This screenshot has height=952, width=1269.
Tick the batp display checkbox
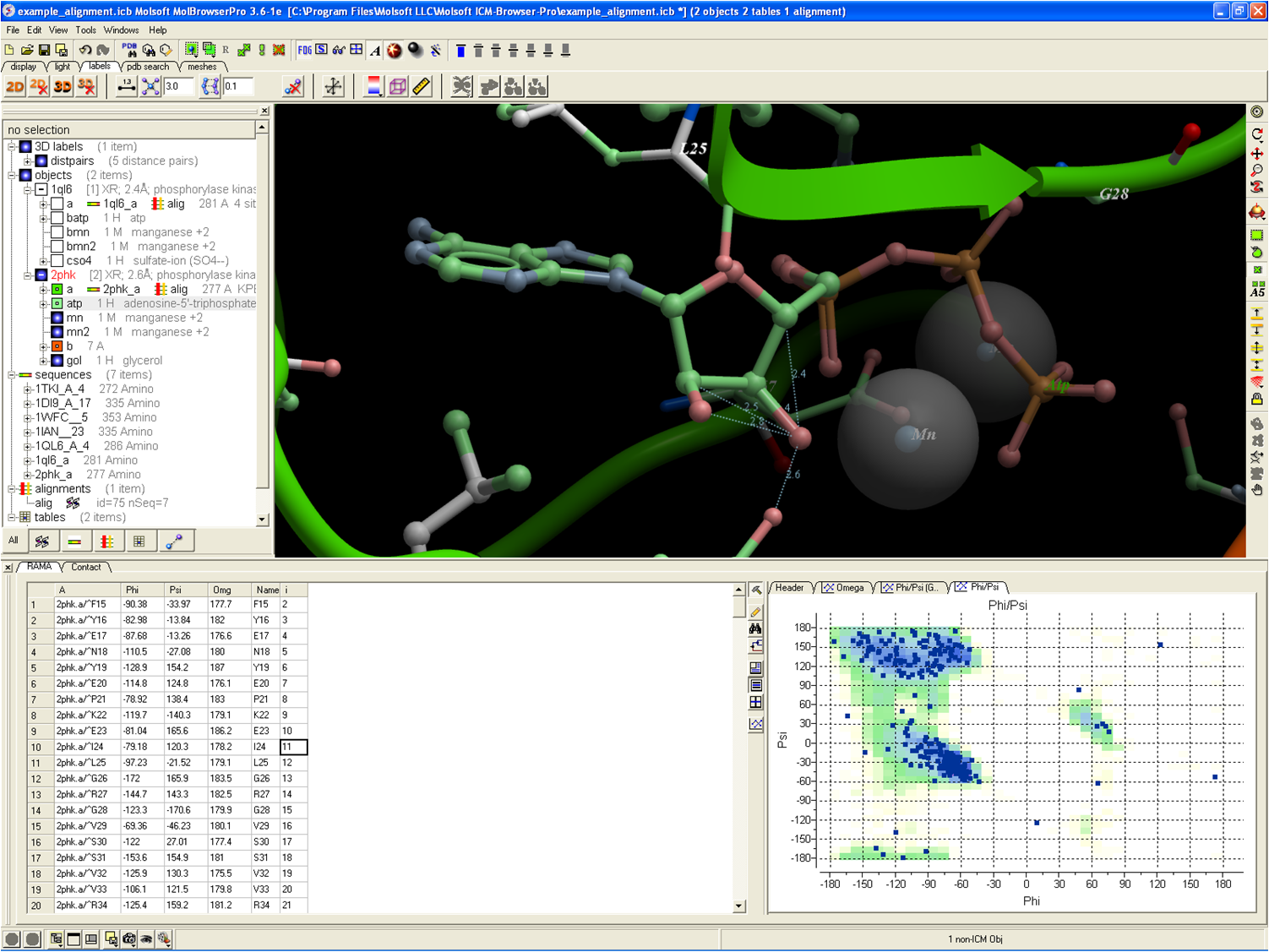point(57,218)
